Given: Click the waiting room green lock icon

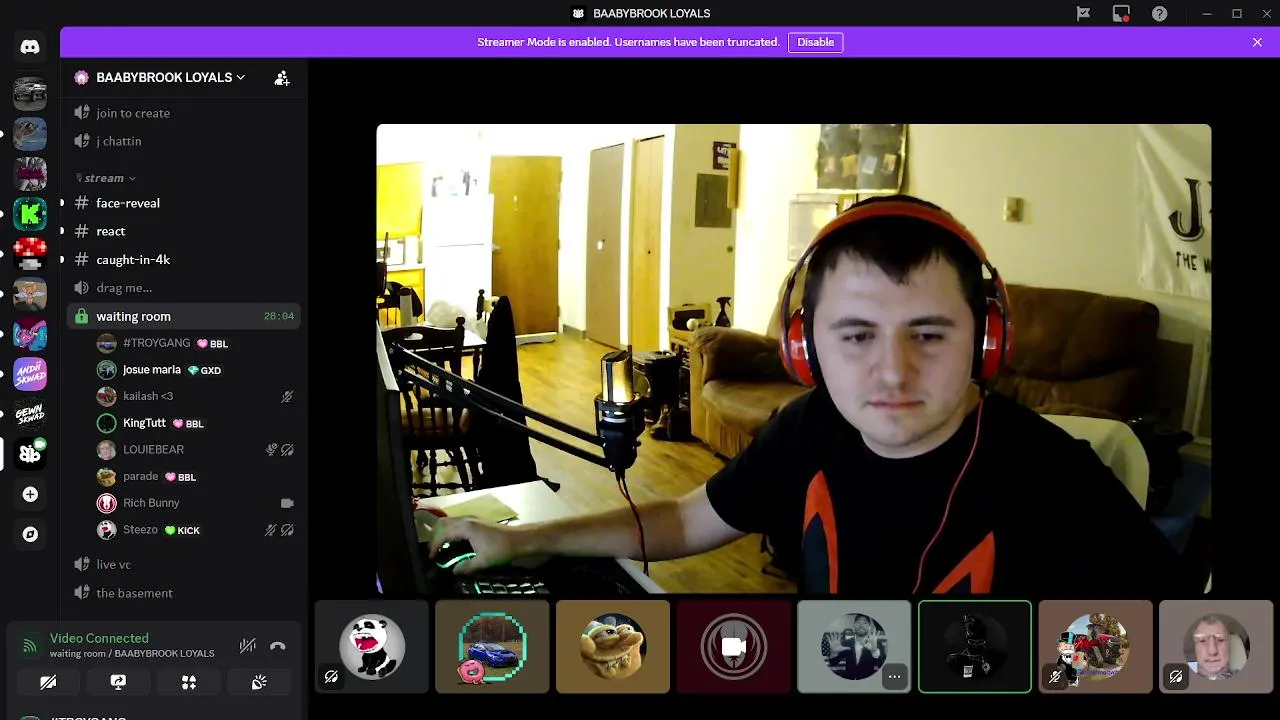Looking at the screenshot, I should pos(82,316).
